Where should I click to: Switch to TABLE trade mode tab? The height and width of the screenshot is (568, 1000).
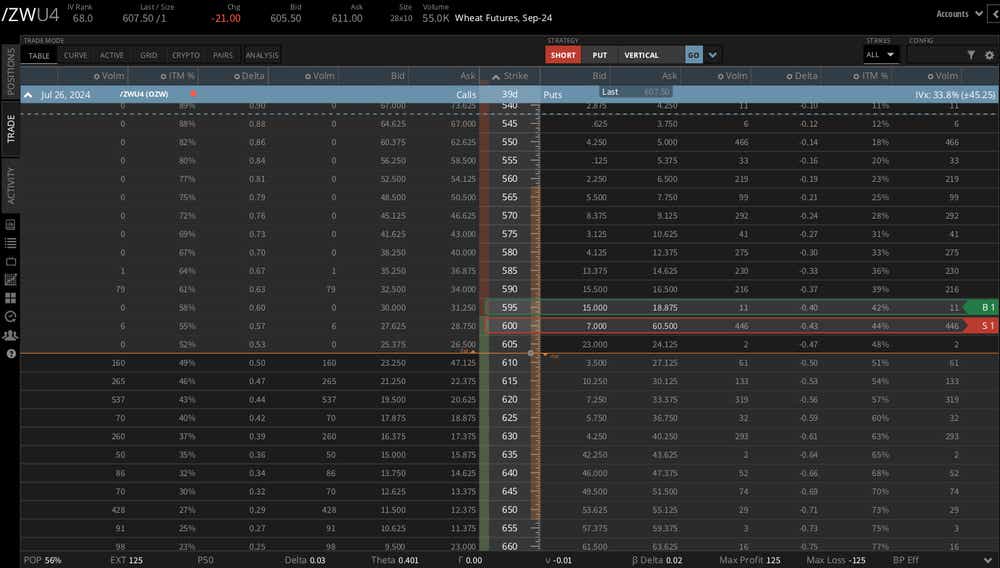pyautogui.click(x=39, y=55)
